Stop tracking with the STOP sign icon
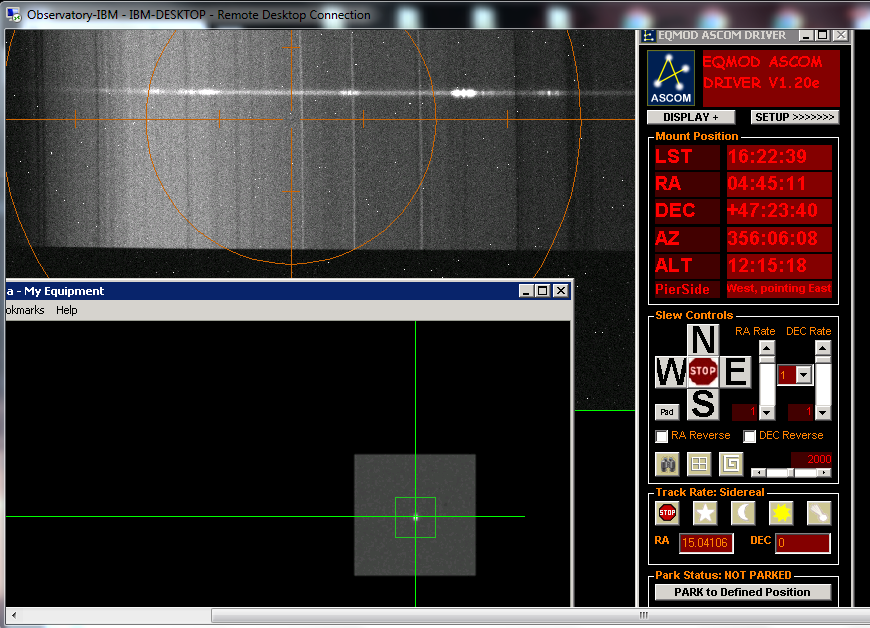 pos(667,512)
